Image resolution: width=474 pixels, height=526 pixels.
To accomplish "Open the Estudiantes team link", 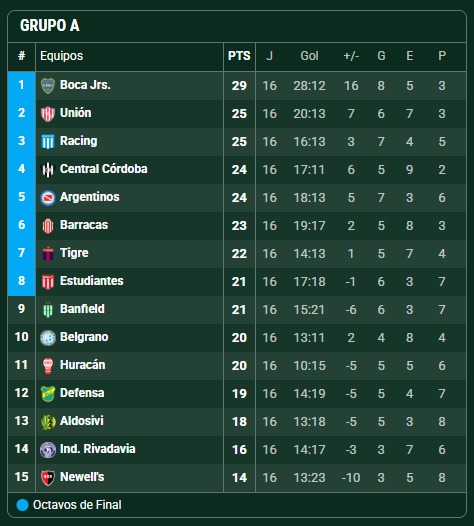I will [x=92, y=281].
